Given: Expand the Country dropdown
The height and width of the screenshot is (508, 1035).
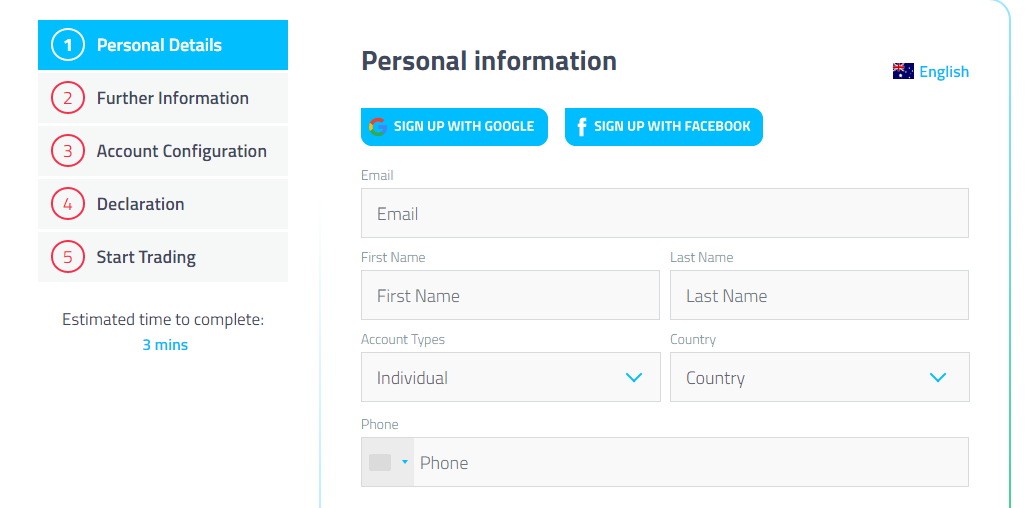Looking at the screenshot, I should click(x=819, y=377).
